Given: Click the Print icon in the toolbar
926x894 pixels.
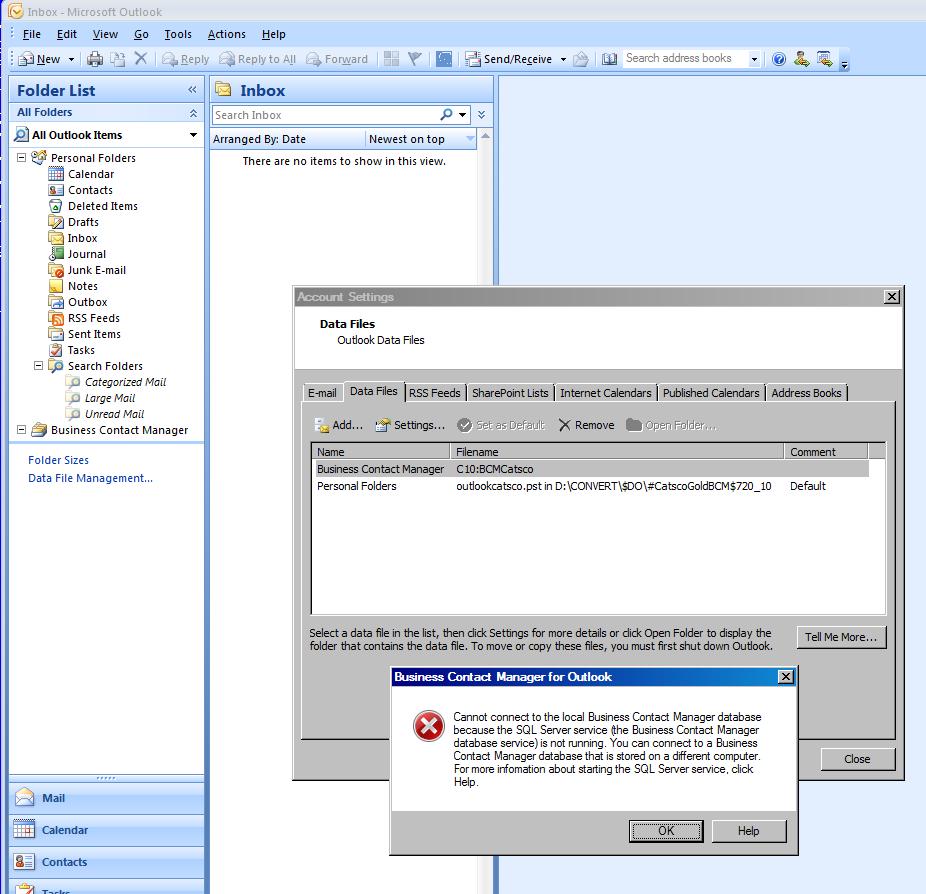Looking at the screenshot, I should (95, 59).
